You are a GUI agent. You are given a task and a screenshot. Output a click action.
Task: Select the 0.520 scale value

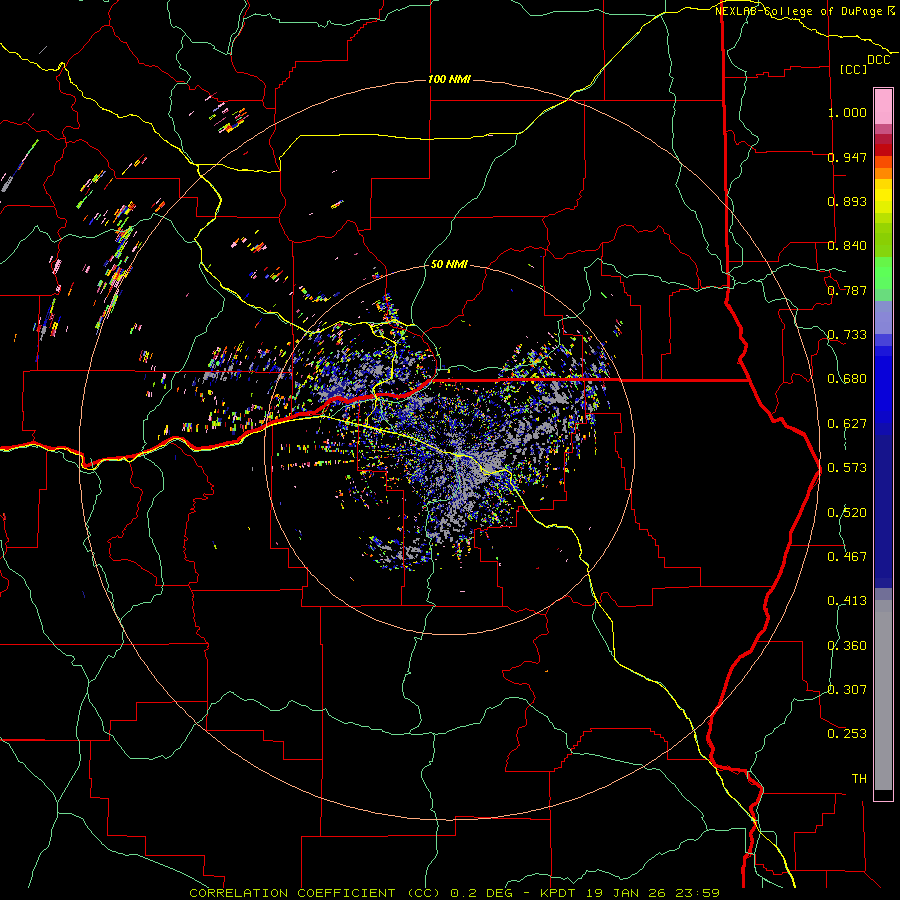click(847, 513)
